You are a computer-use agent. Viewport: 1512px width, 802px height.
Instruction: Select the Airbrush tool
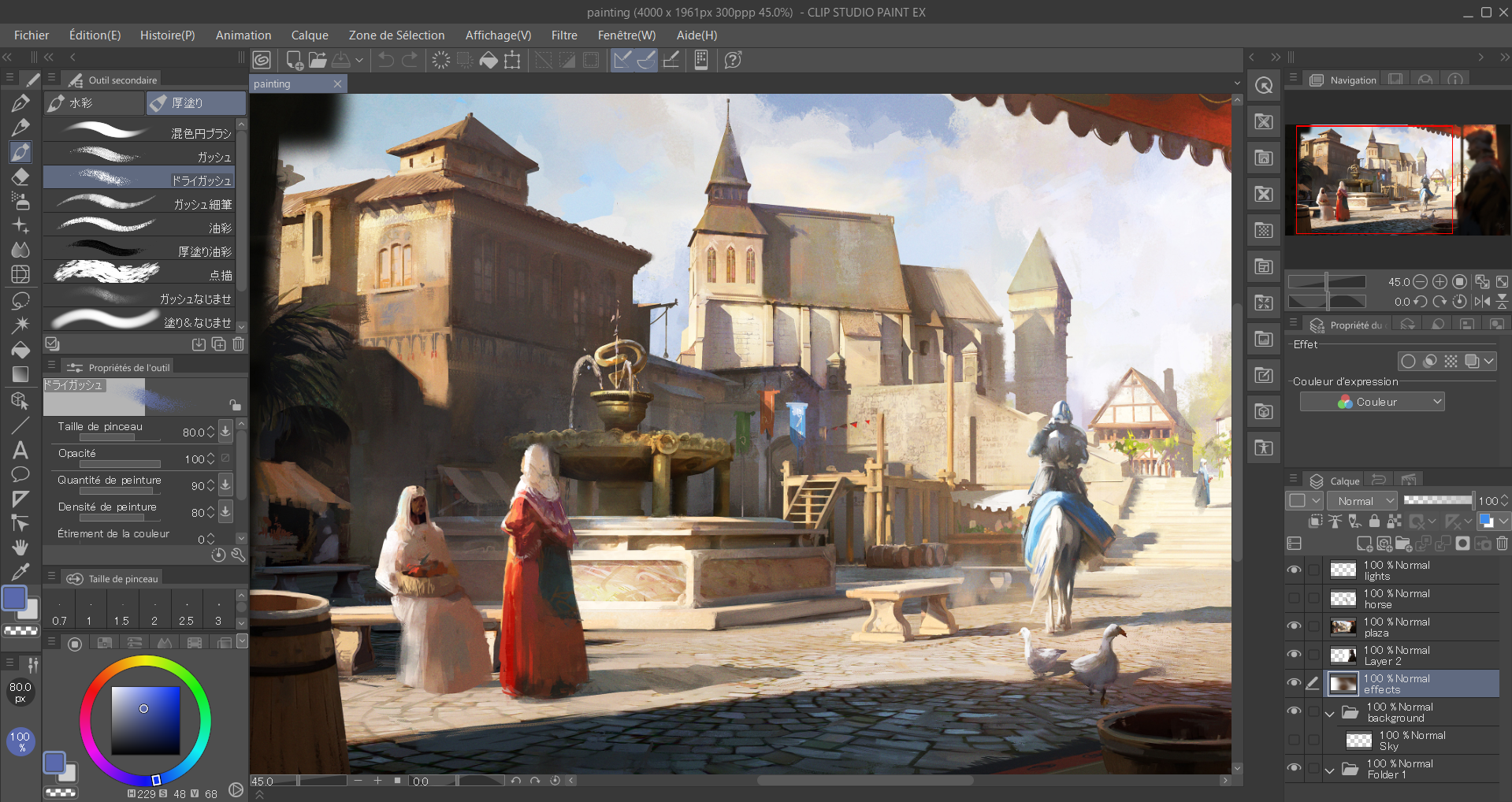[20, 200]
